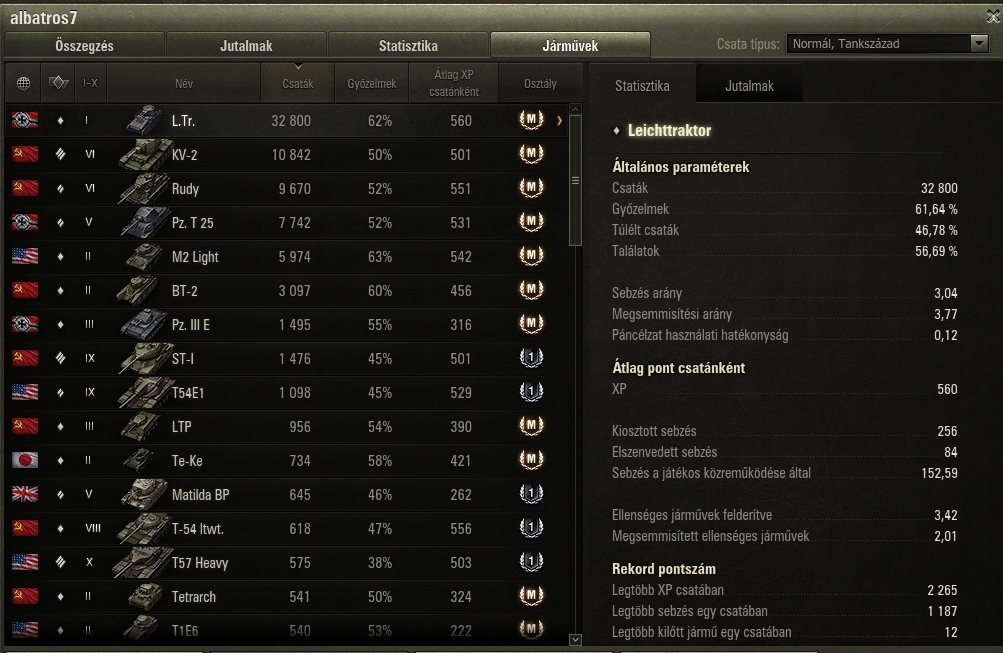Sort by Győzelmek column header
The height and width of the screenshot is (653, 1003).
pyautogui.click(x=372, y=83)
